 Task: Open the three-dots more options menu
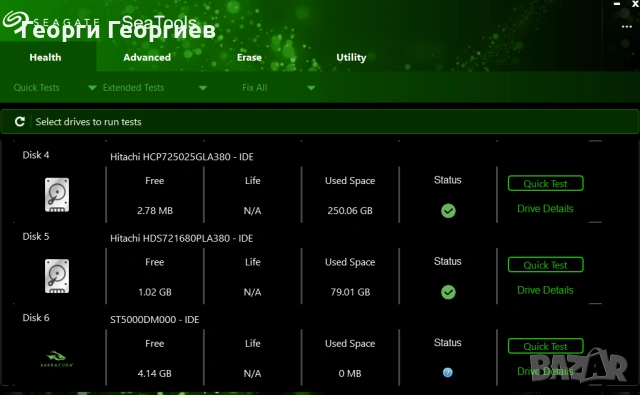click(x=627, y=27)
